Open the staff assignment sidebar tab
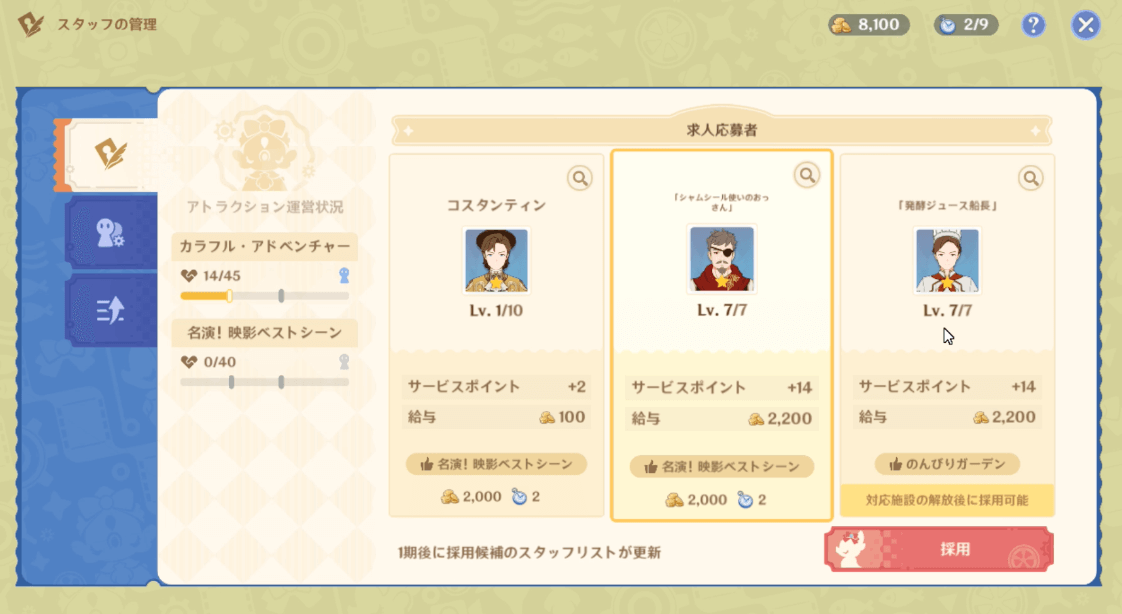The image size is (1122, 614). point(110,233)
